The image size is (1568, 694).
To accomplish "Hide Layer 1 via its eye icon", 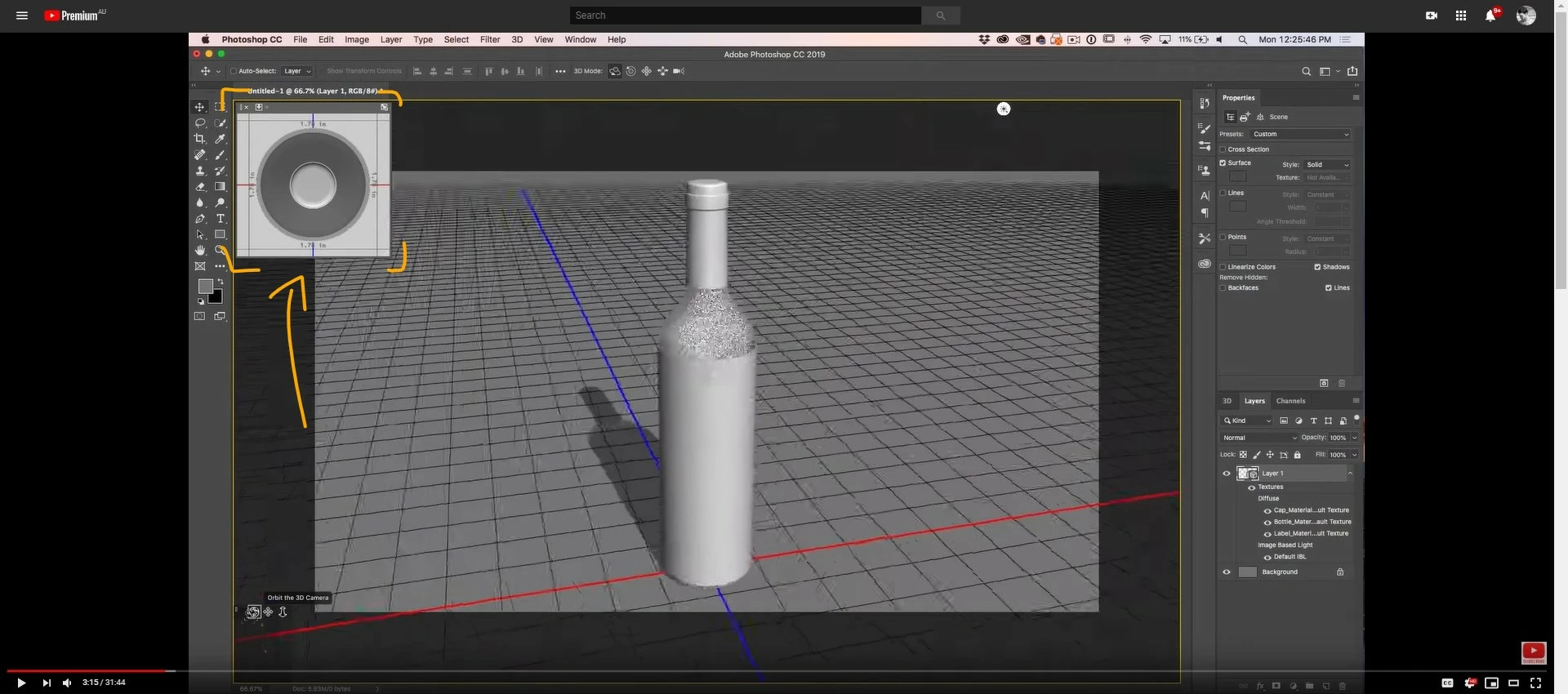I will [x=1226, y=474].
